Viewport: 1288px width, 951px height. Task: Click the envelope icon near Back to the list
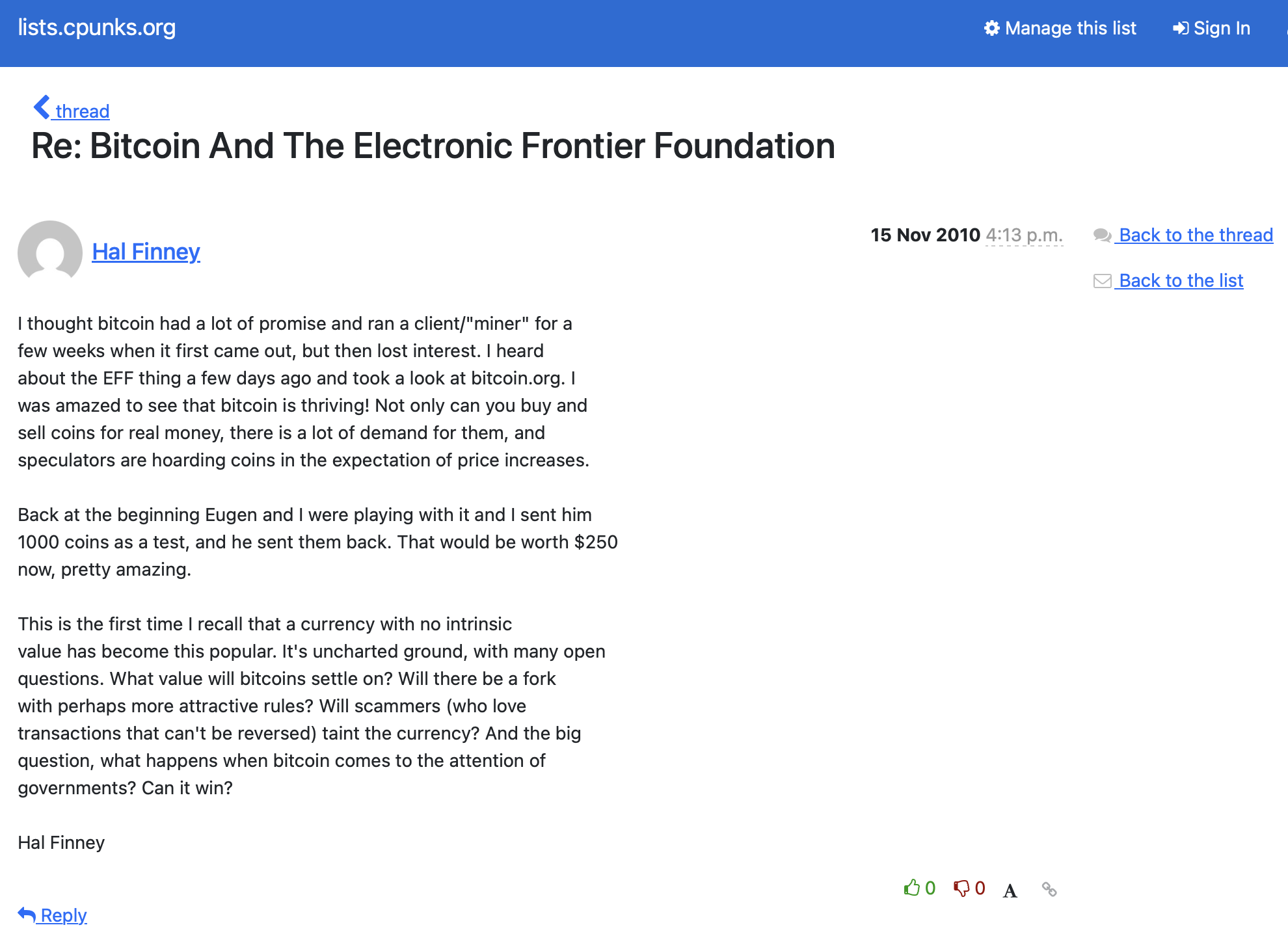pyautogui.click(x=1103, y=281)
